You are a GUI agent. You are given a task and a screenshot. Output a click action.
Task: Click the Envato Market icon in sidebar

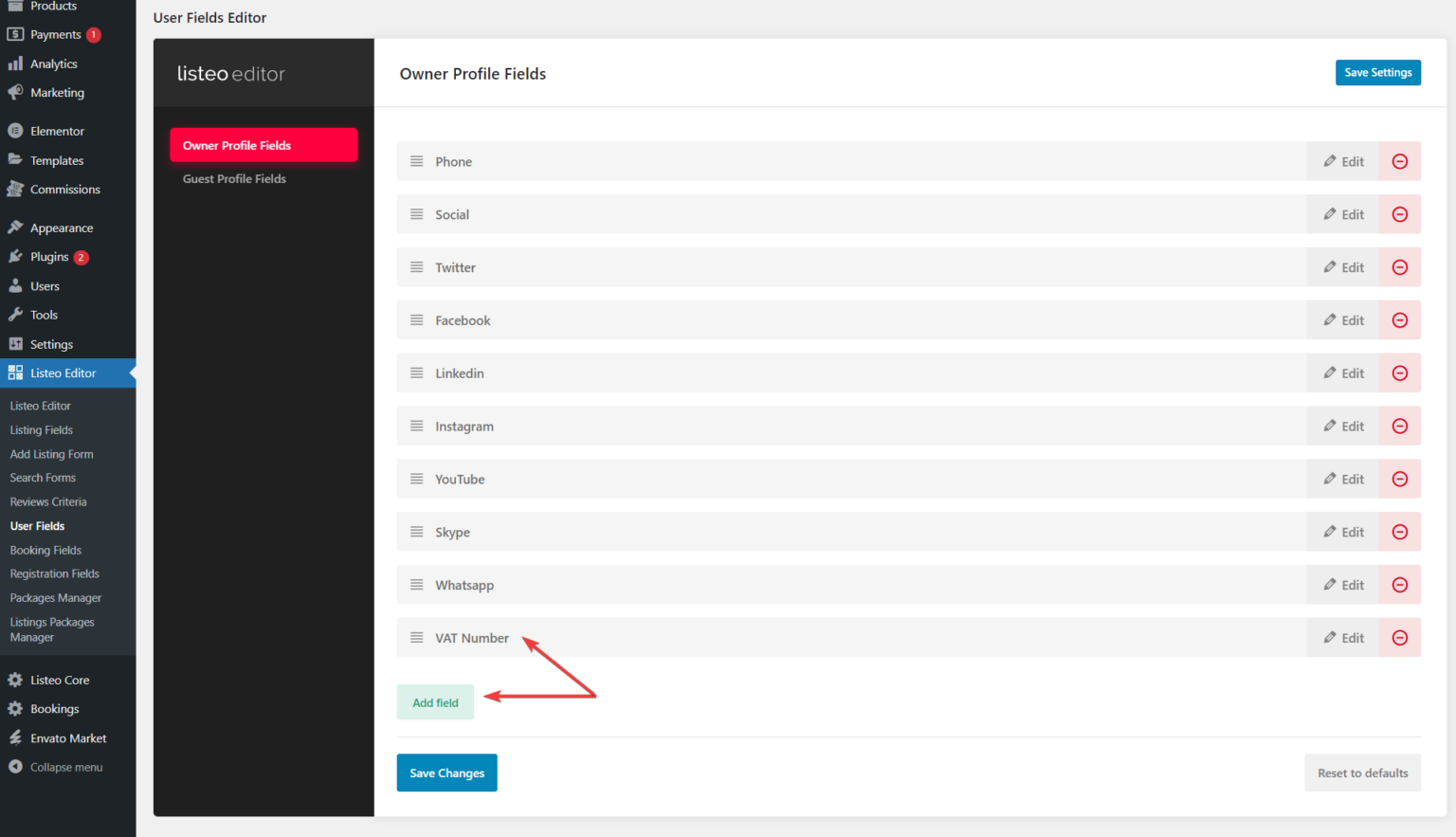15,737
